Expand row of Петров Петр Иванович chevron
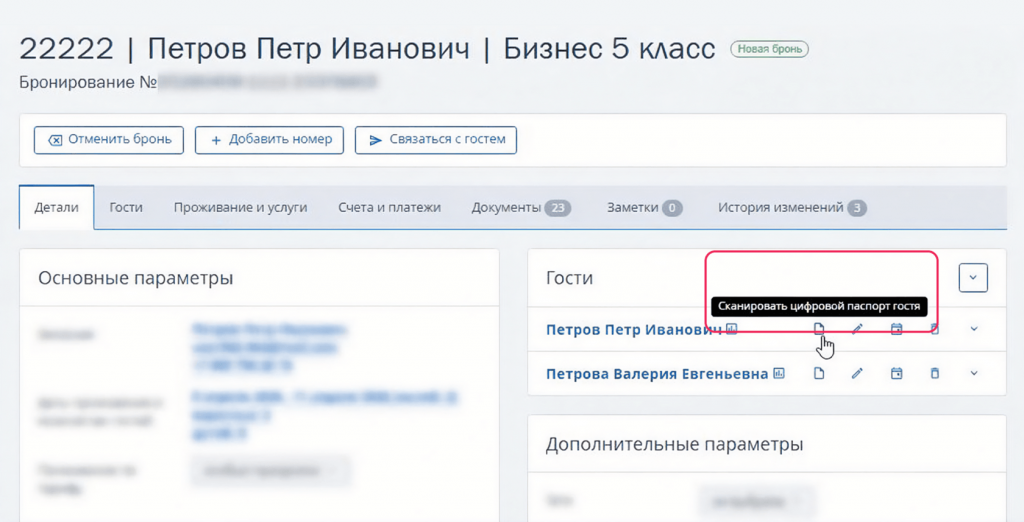 coord(974,329)
